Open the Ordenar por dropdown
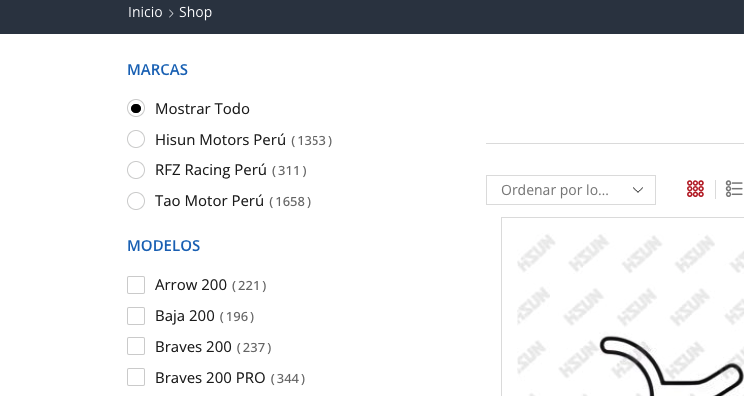Screen dimensions: 744x396 click(571, 190)
